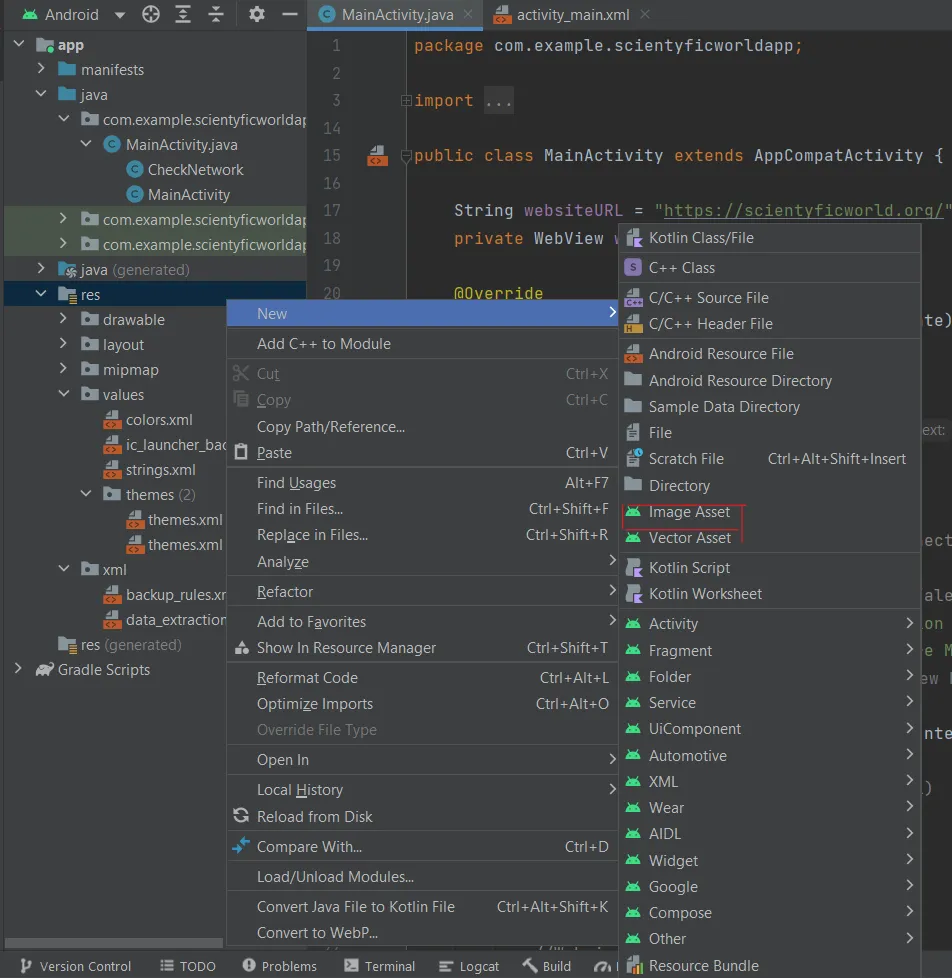Click the Compare With arrows icon
952x978 pixels.
241,846
